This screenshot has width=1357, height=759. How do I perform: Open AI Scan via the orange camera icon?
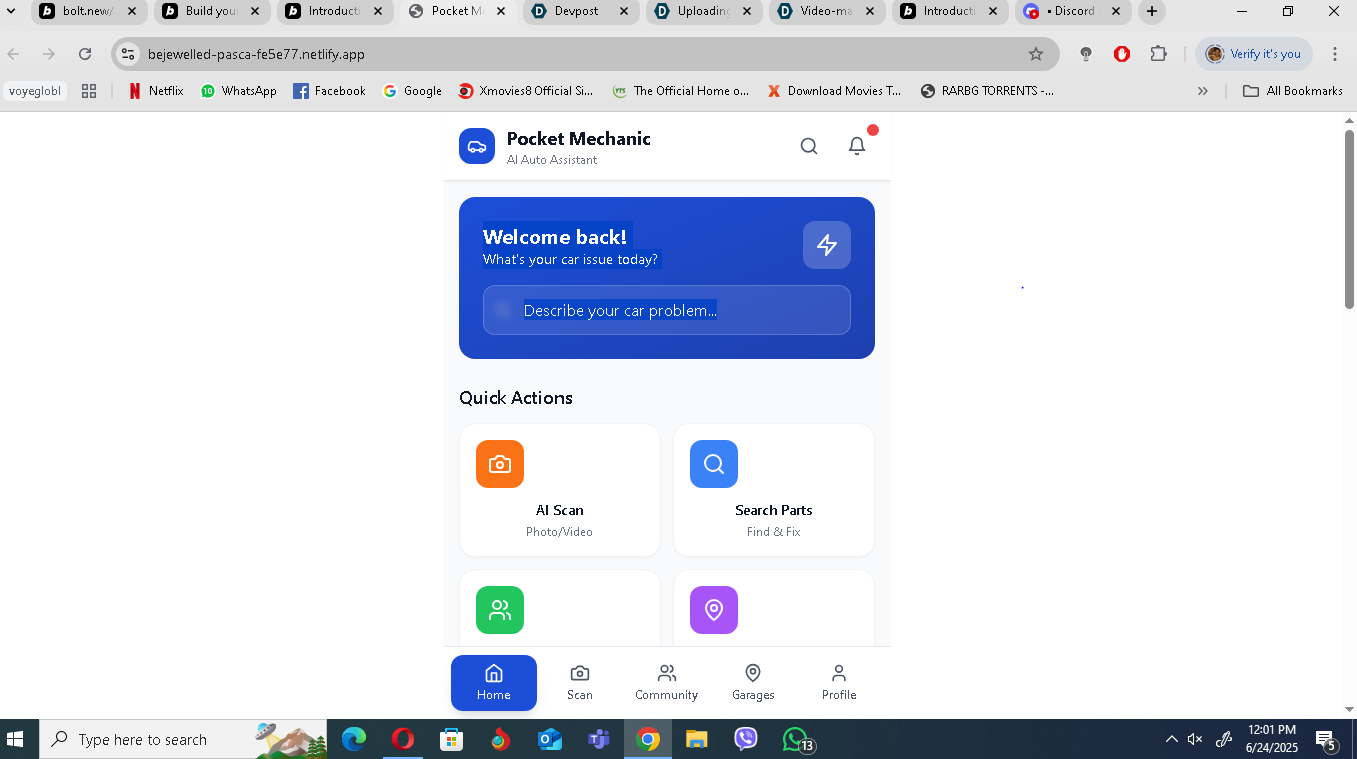499,464
